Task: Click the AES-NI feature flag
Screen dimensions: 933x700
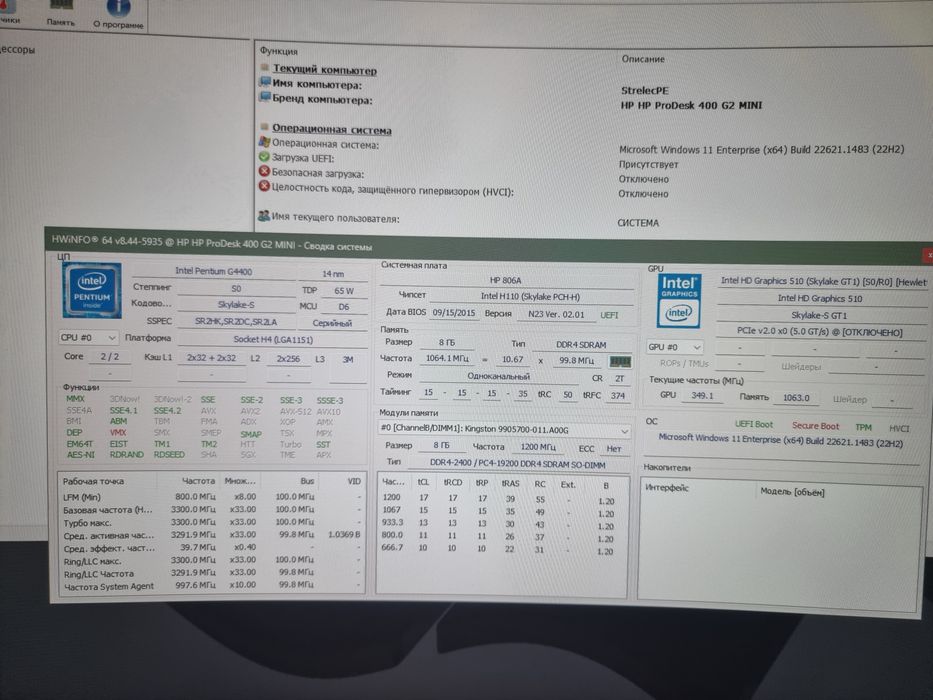Action: click(x=80, y=455)
